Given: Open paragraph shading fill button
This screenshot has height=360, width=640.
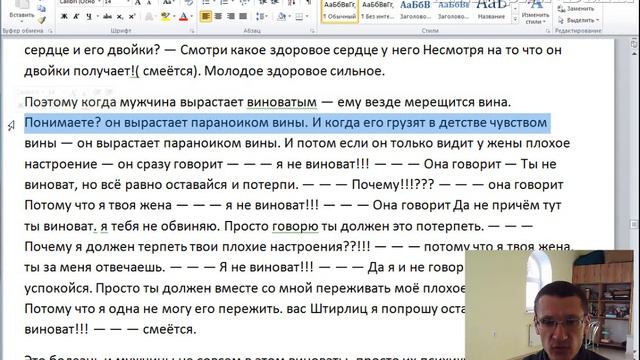Looking at the screenshot, I should click(x=281, y=17).
